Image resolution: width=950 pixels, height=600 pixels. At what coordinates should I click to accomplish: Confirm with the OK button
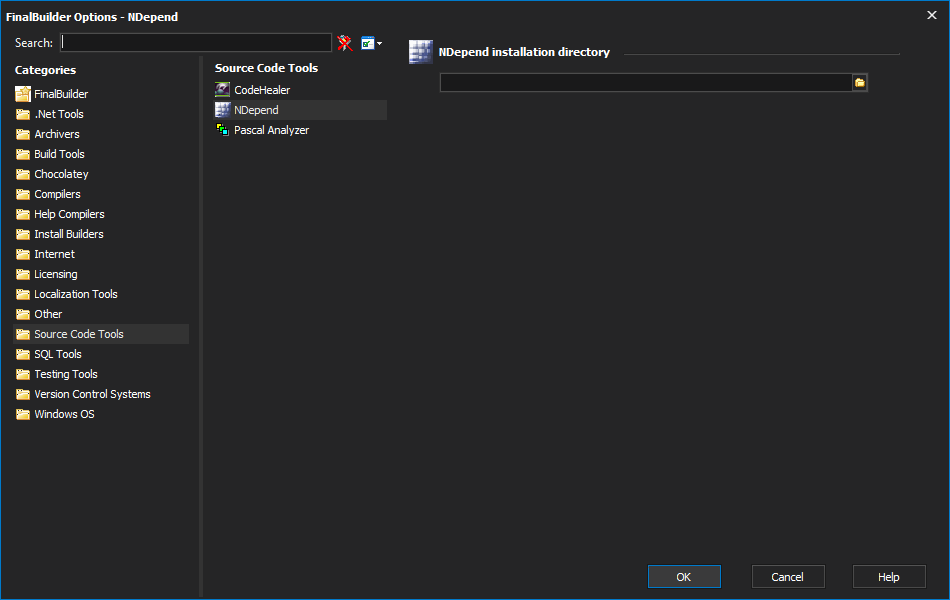684,577
